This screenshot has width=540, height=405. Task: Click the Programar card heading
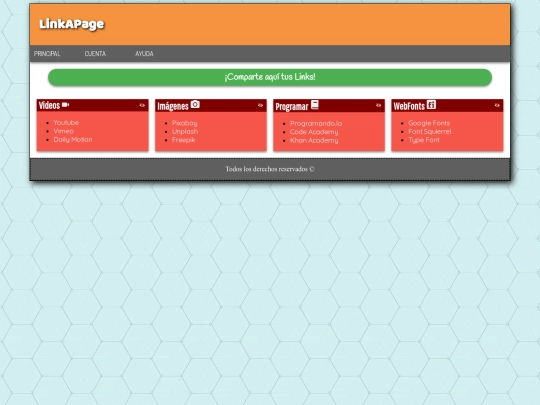click(x=292, y=107)
